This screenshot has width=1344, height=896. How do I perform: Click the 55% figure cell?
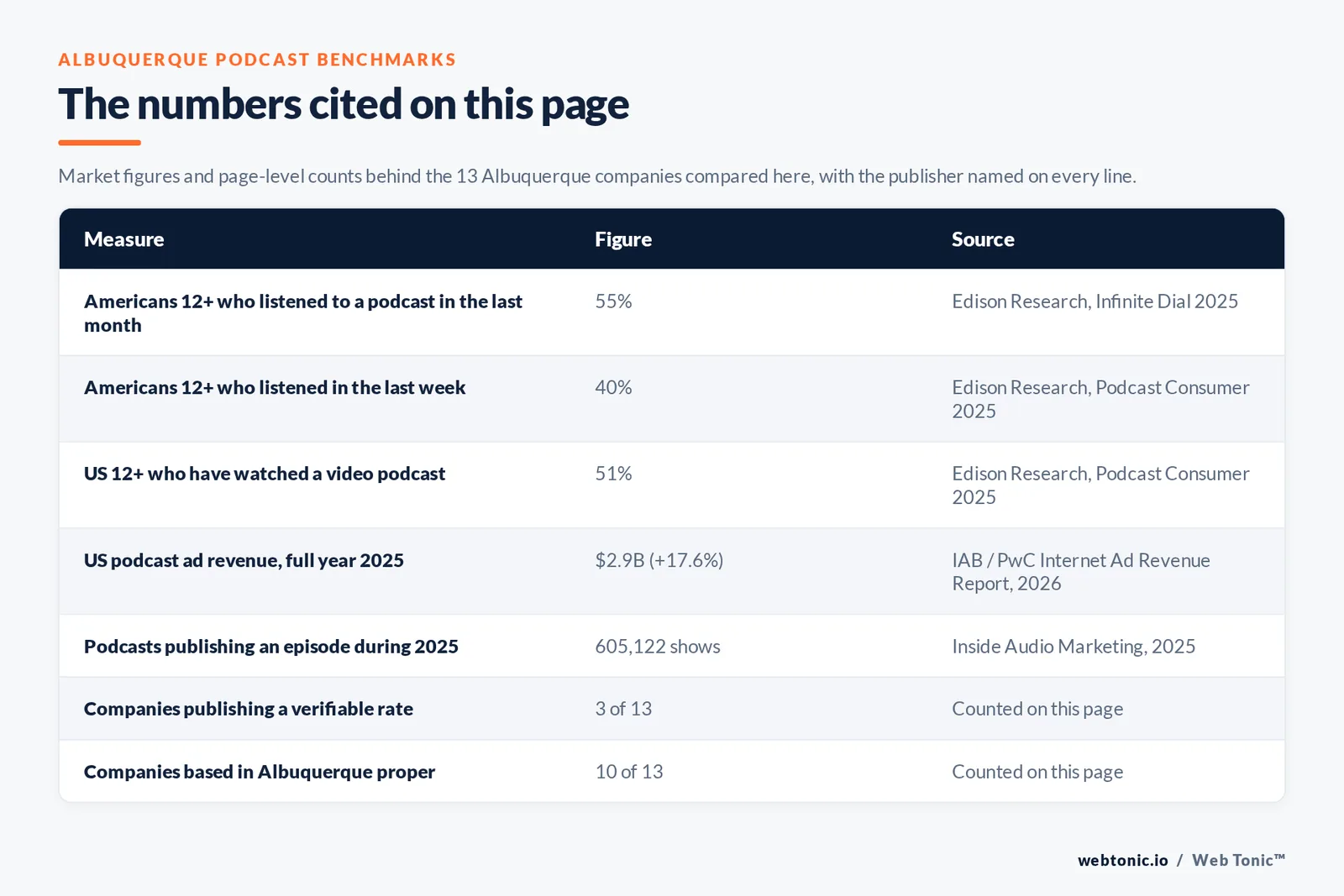tap(613, 301)
